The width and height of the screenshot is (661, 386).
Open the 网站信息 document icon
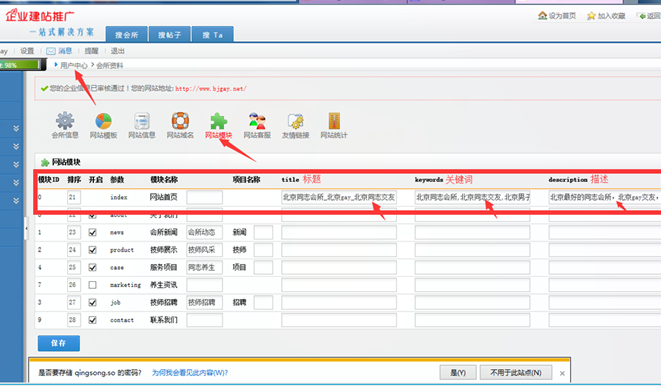click(142, 121)
